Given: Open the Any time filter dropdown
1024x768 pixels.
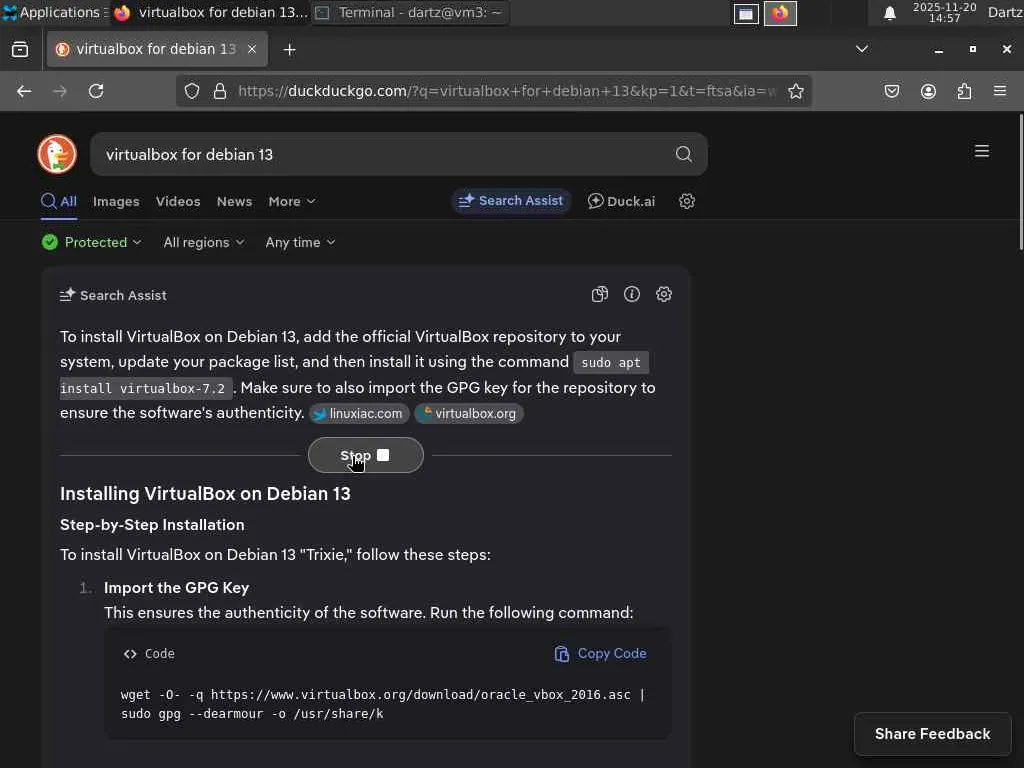Looking at the screenshot, I should click(x=300, y=242).
